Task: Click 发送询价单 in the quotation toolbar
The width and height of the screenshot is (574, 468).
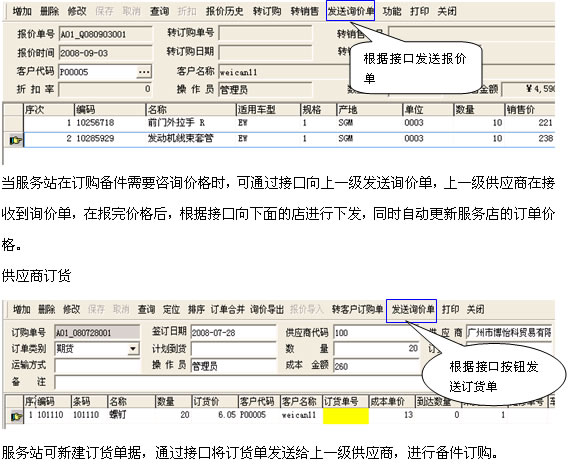Action: pyautogui.click(x=350, y=11)
